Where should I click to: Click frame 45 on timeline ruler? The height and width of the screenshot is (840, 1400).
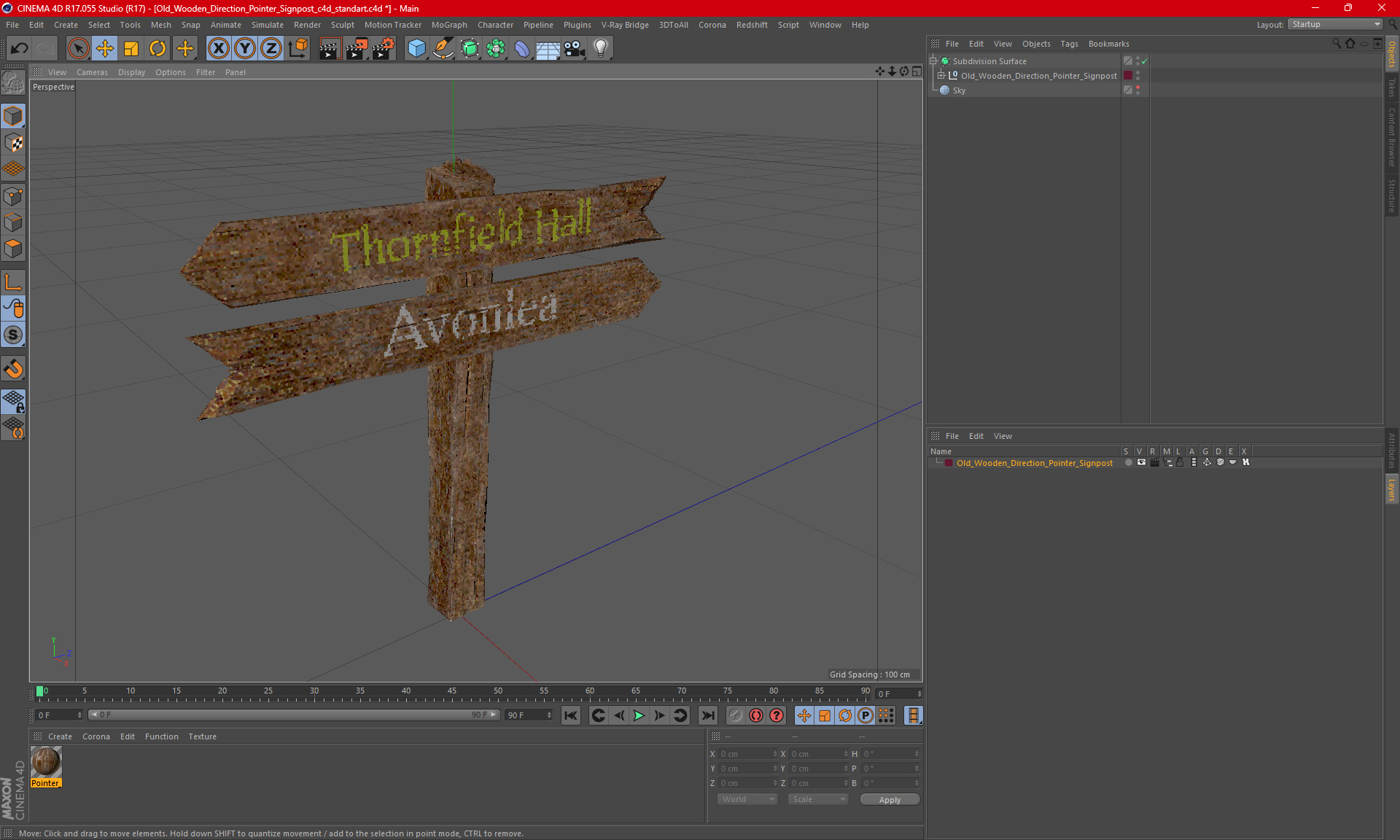[x=452, y=691]
